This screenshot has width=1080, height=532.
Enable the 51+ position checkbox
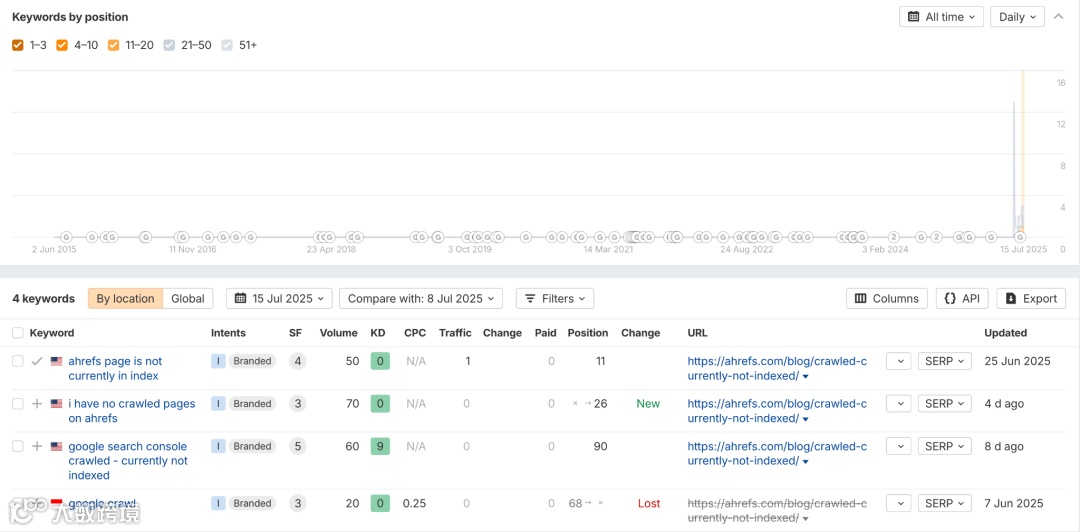click(x=227, y=45)
